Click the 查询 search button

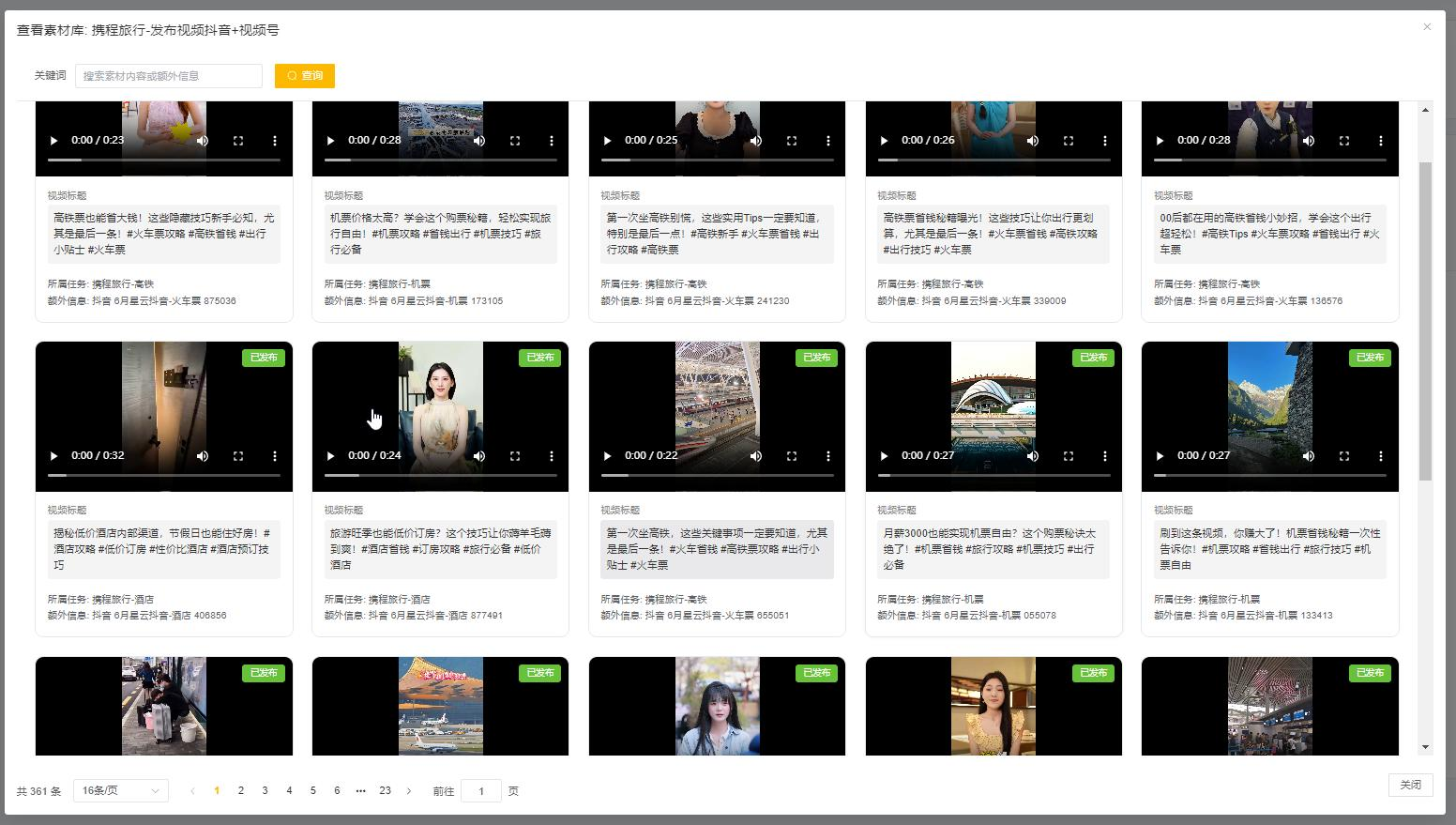305,76
